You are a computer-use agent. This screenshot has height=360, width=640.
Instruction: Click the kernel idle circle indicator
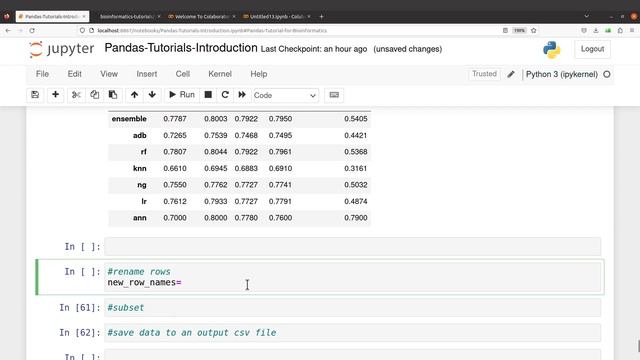click(x=607, y=74)
